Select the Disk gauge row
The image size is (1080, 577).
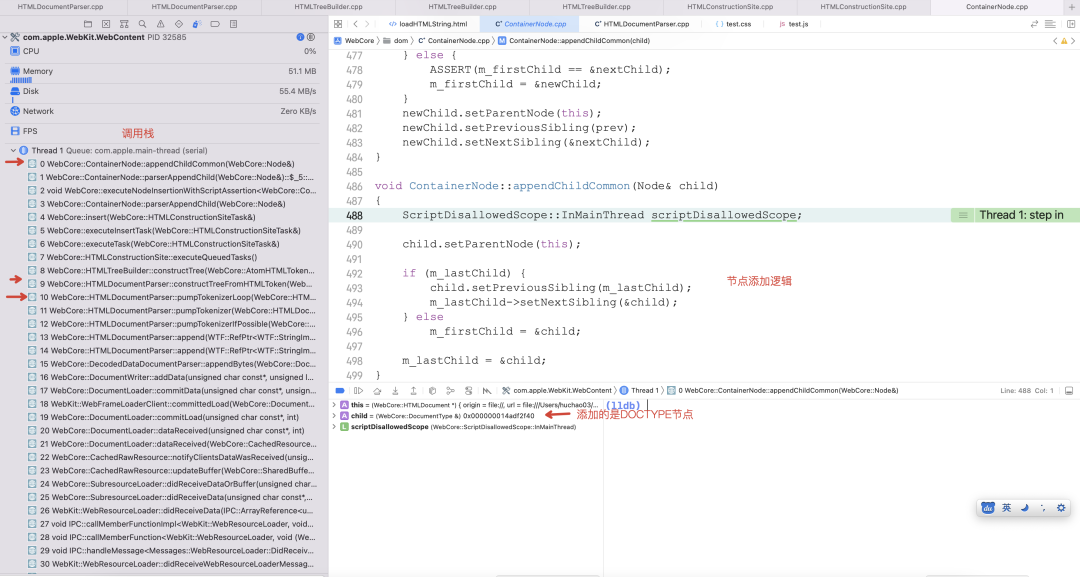point(163,95)
